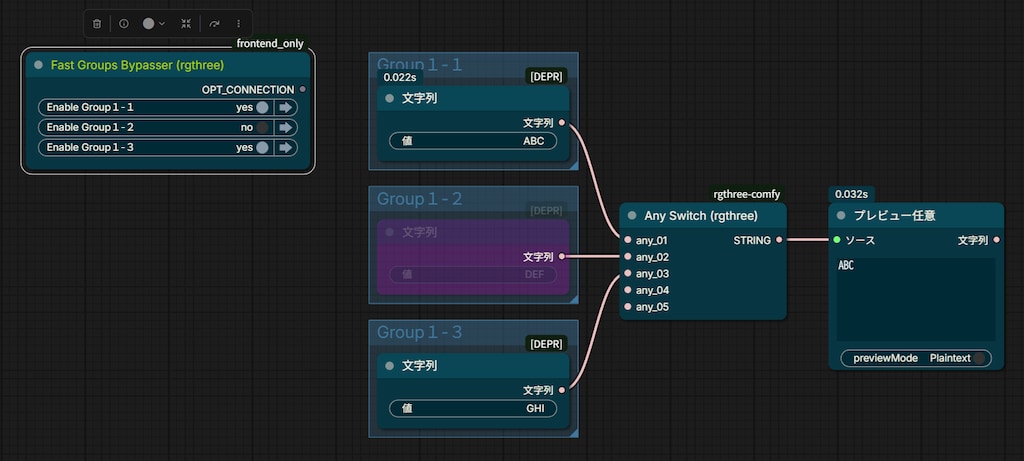Viewport: 1024px width, 461px height.
Task: Collapse the node using the shrink-arrows icon
Action: [186, 24]
